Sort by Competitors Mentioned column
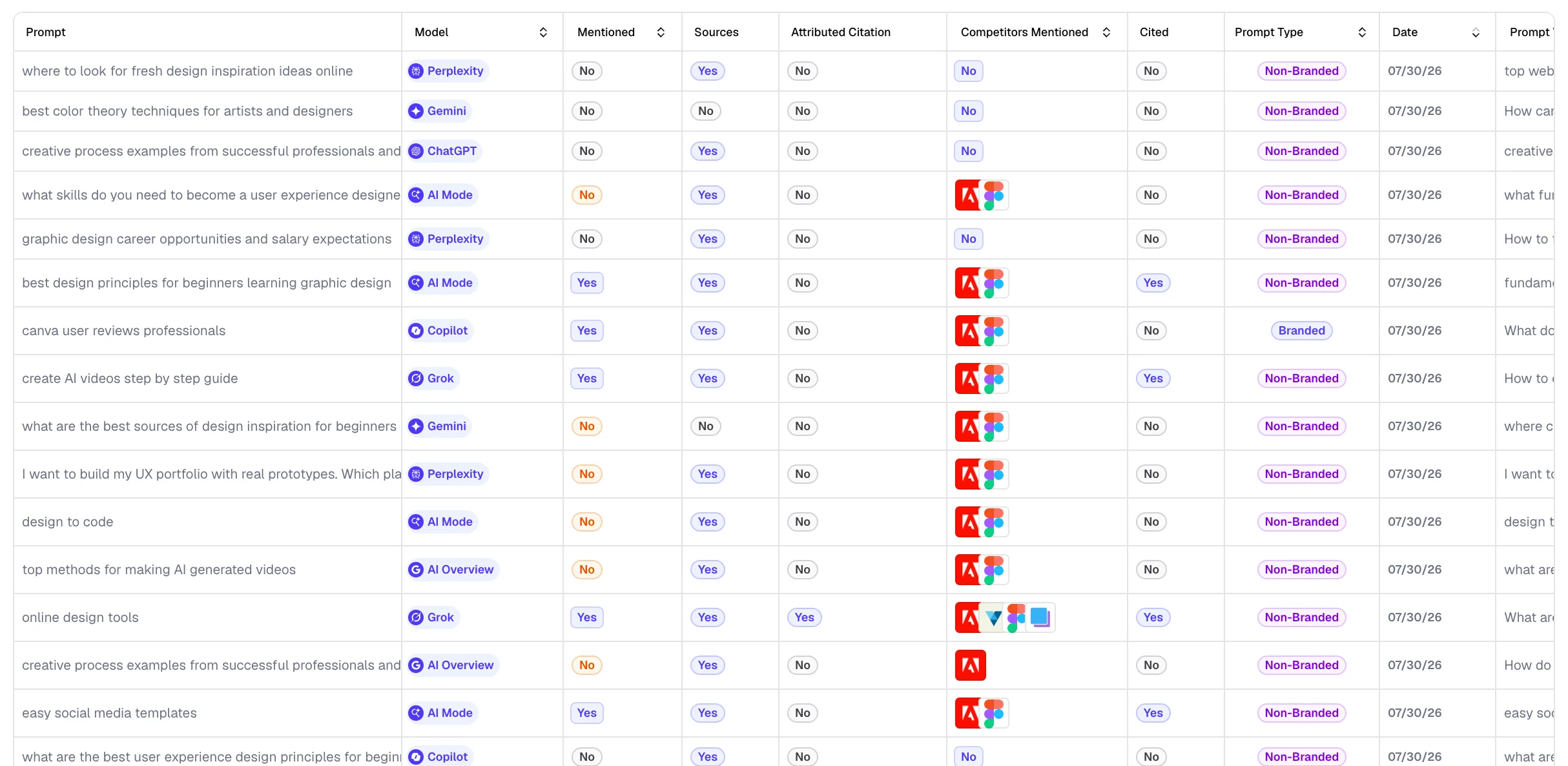The height and width of the screenshot is (766, 1568). (x=1106, y=32)
